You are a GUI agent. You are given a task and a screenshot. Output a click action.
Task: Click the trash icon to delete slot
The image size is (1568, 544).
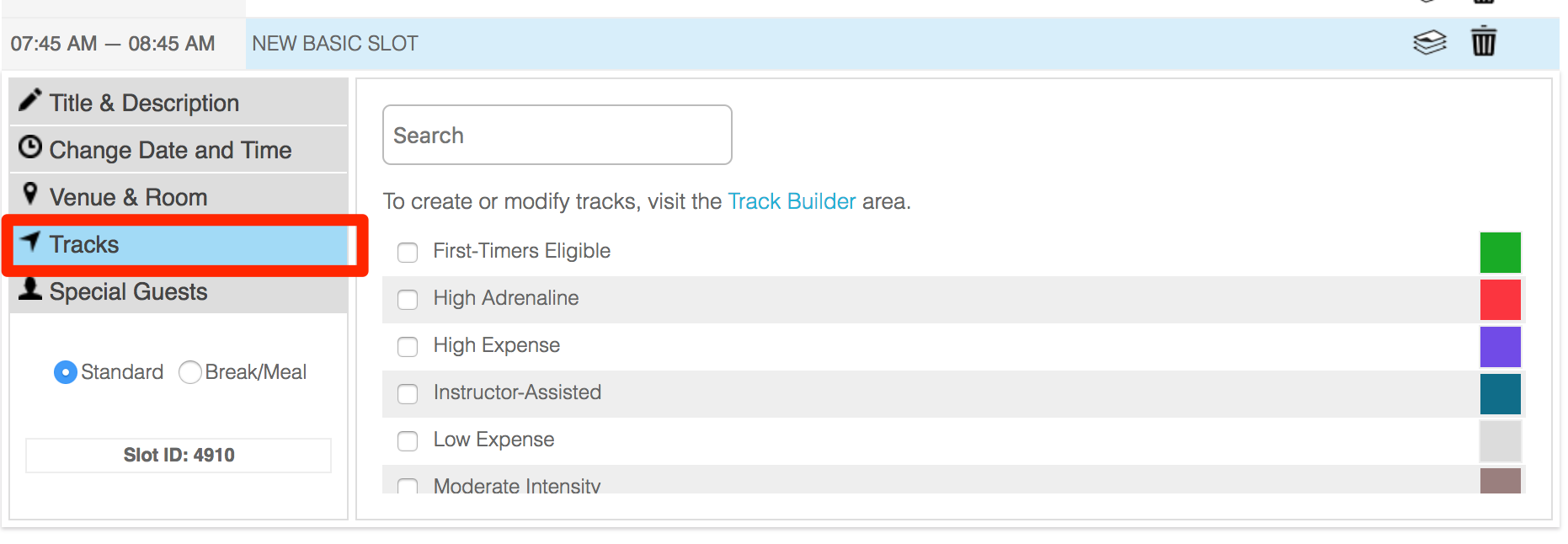point(1483,41)
